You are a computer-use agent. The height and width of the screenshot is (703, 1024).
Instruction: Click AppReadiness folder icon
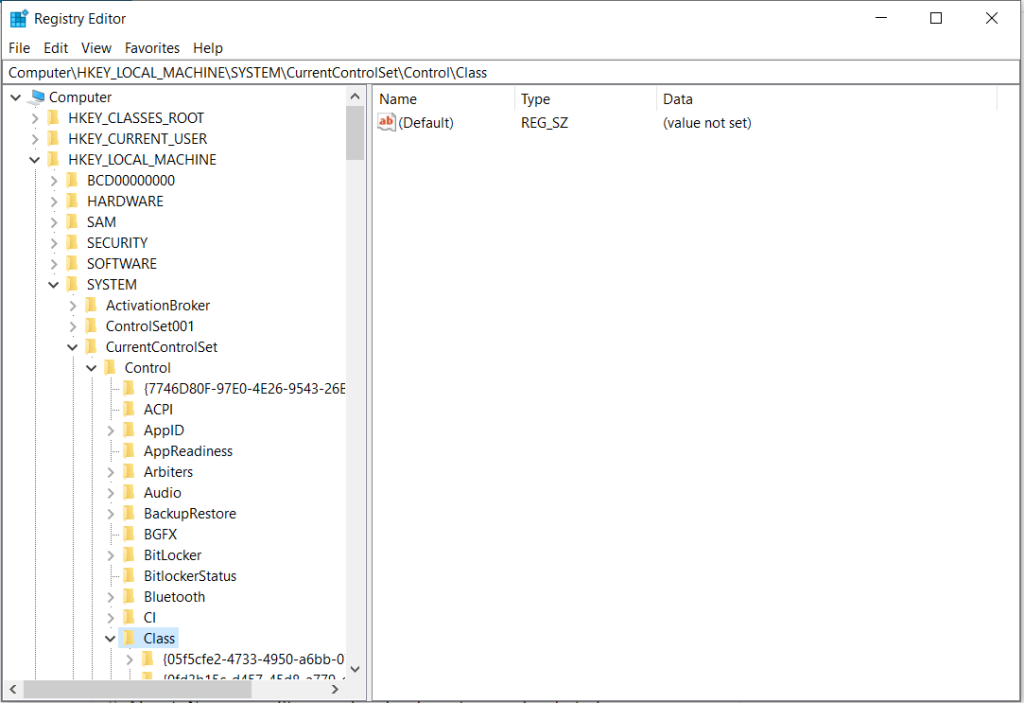130,451
